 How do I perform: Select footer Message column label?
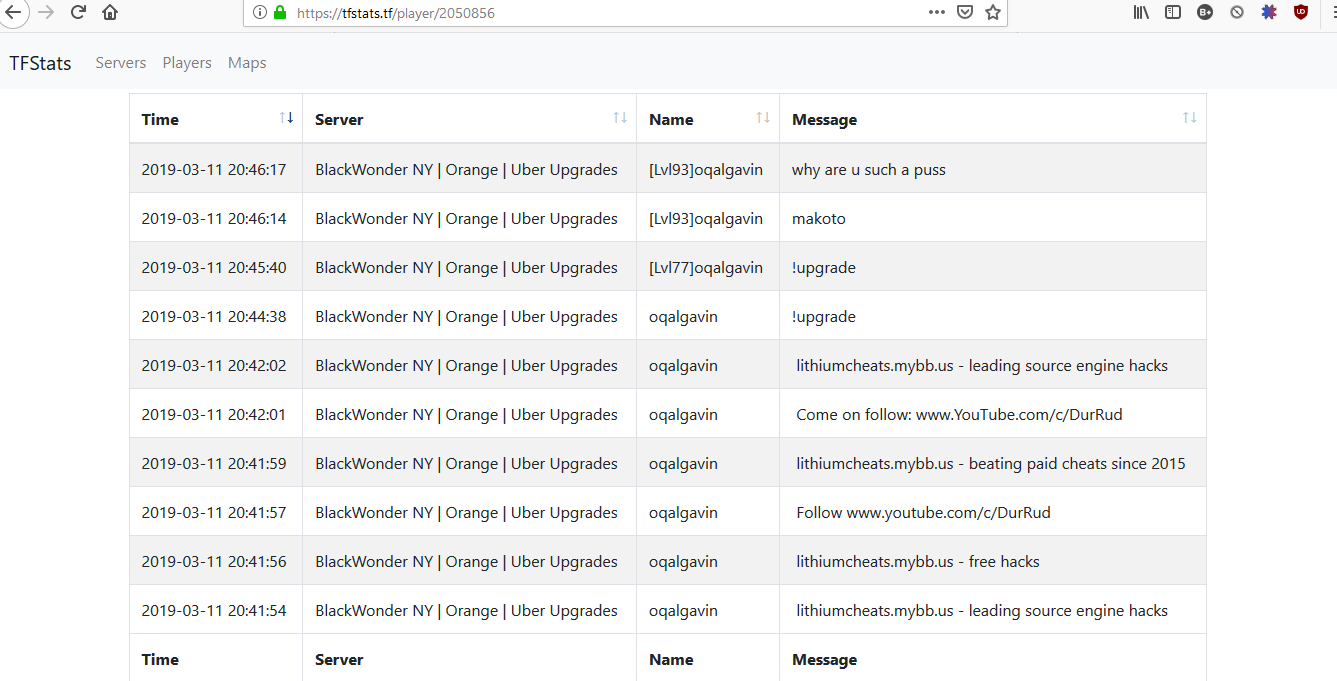point(824,660)
